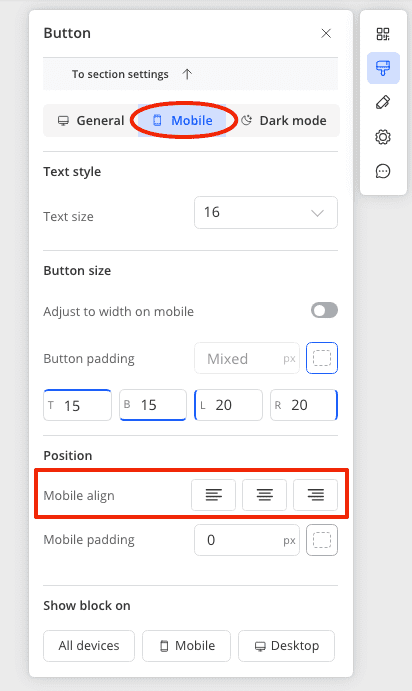Switch to the General tab

coord(91,120)
